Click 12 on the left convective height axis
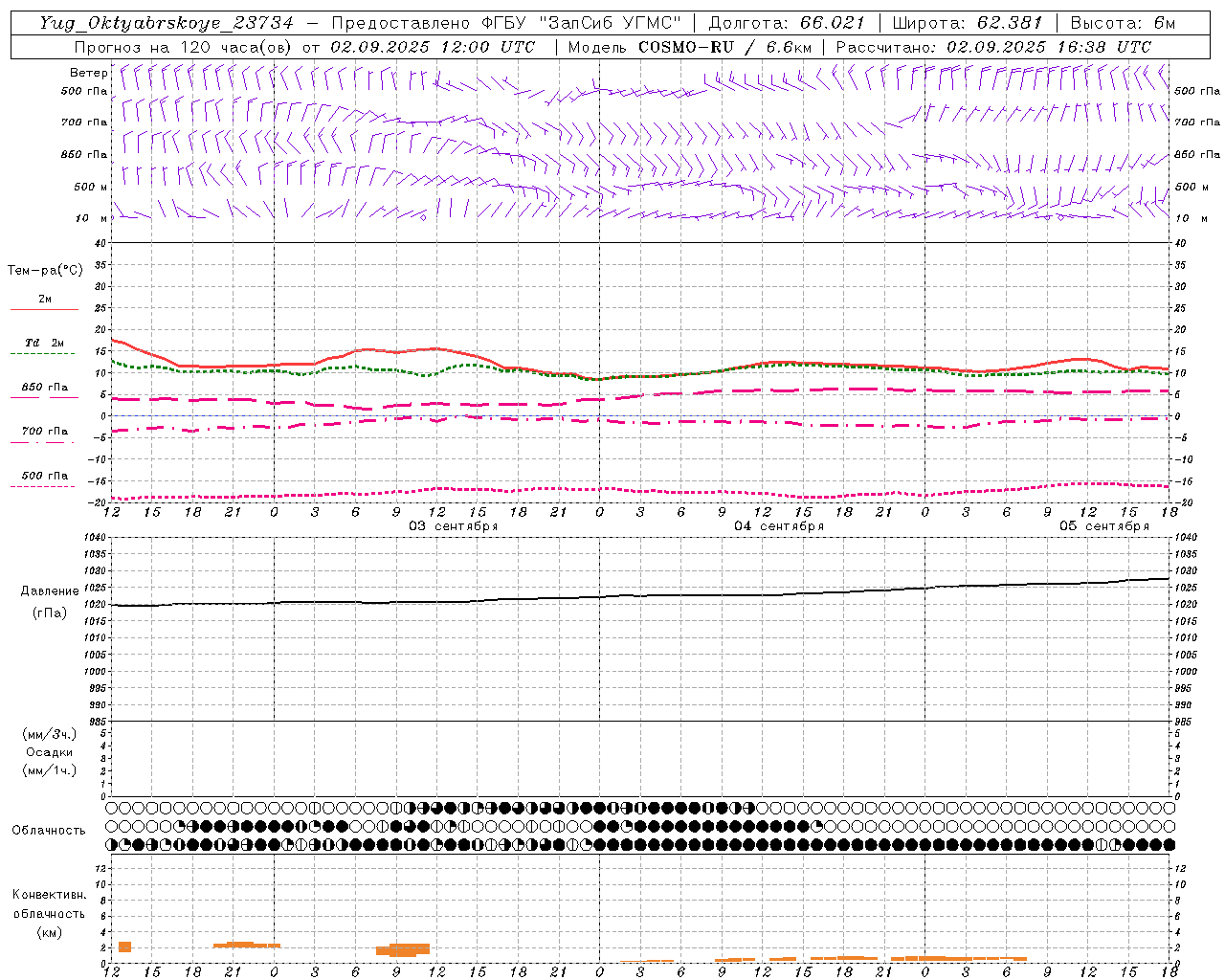1225x980 pixels. pyautogui.click(x=101, y=868)
